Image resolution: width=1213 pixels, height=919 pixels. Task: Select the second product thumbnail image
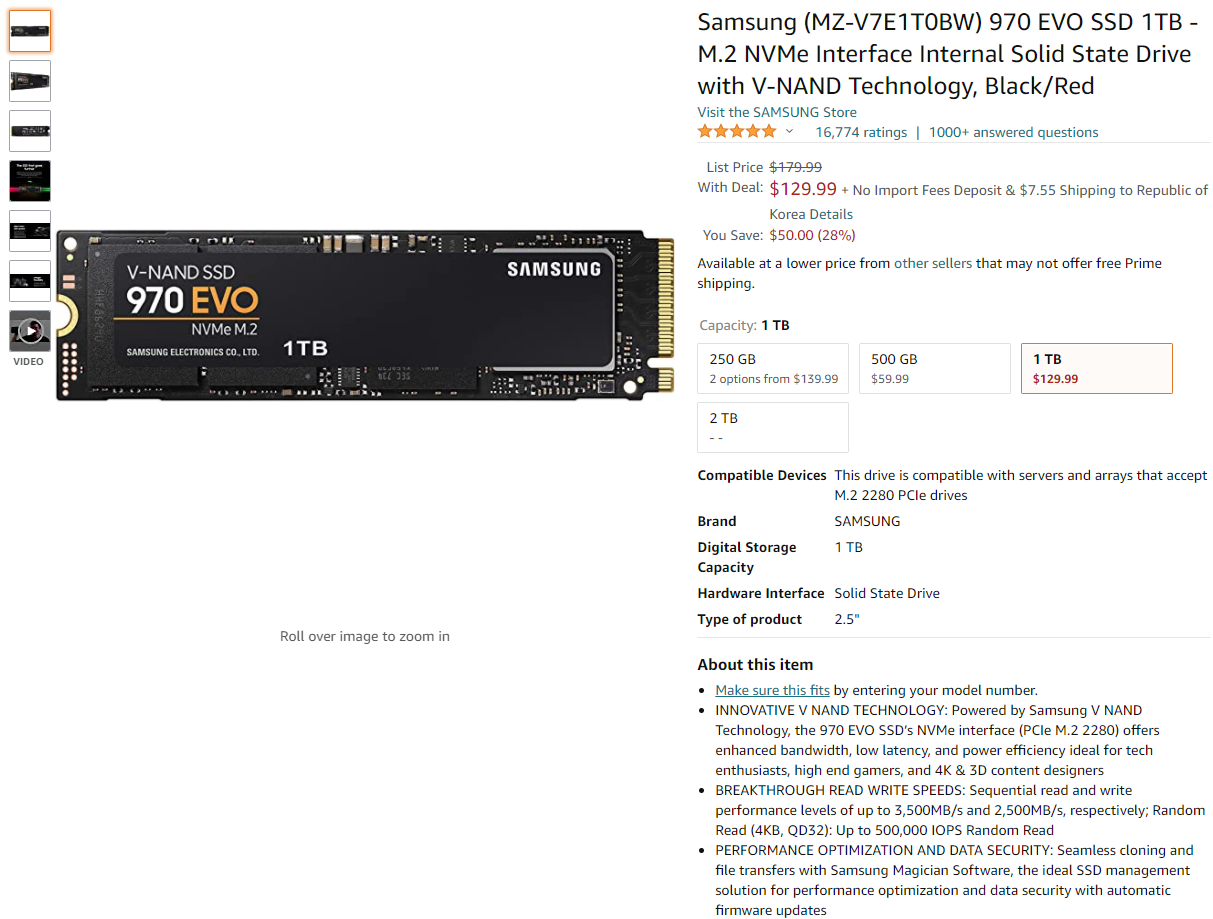(x=30, y=81)
